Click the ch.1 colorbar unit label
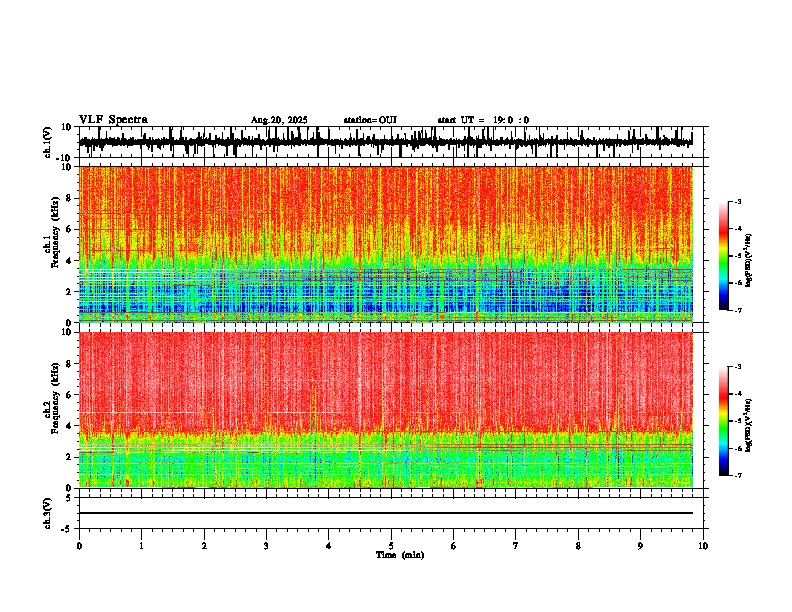This screenshot has width=792, height=612. pos(749,260)
